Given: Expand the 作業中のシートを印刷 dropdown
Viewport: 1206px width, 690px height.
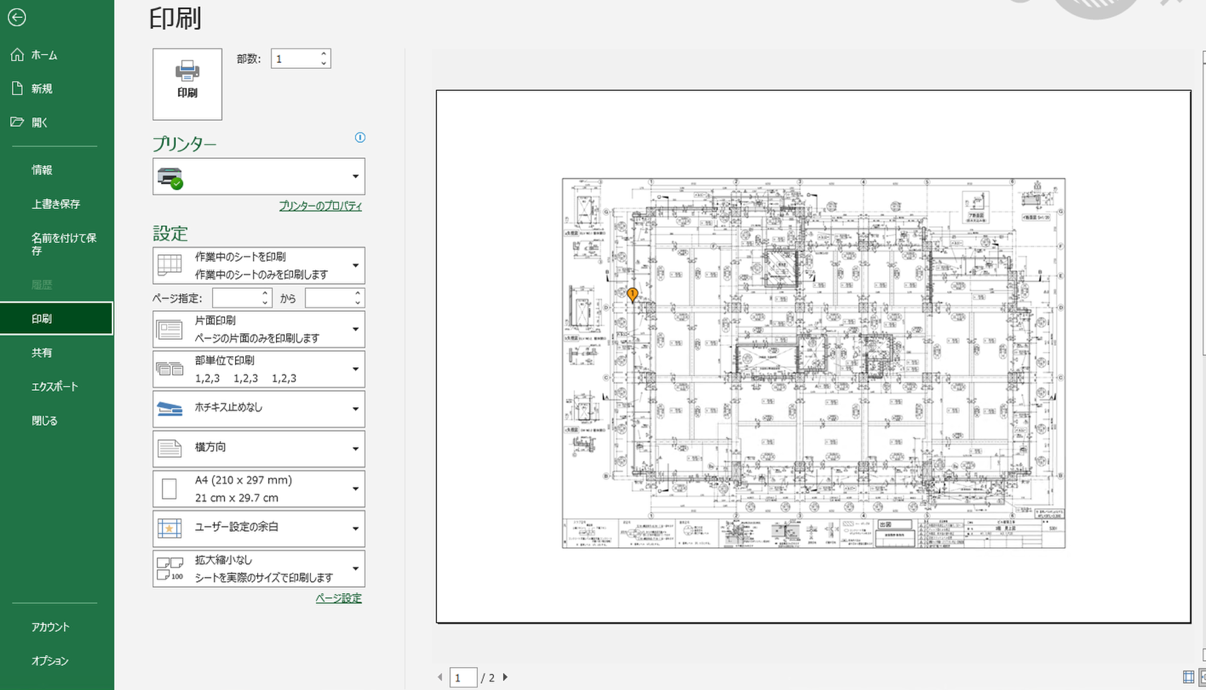Looking at the screenshot, I should tap(259, 266).
